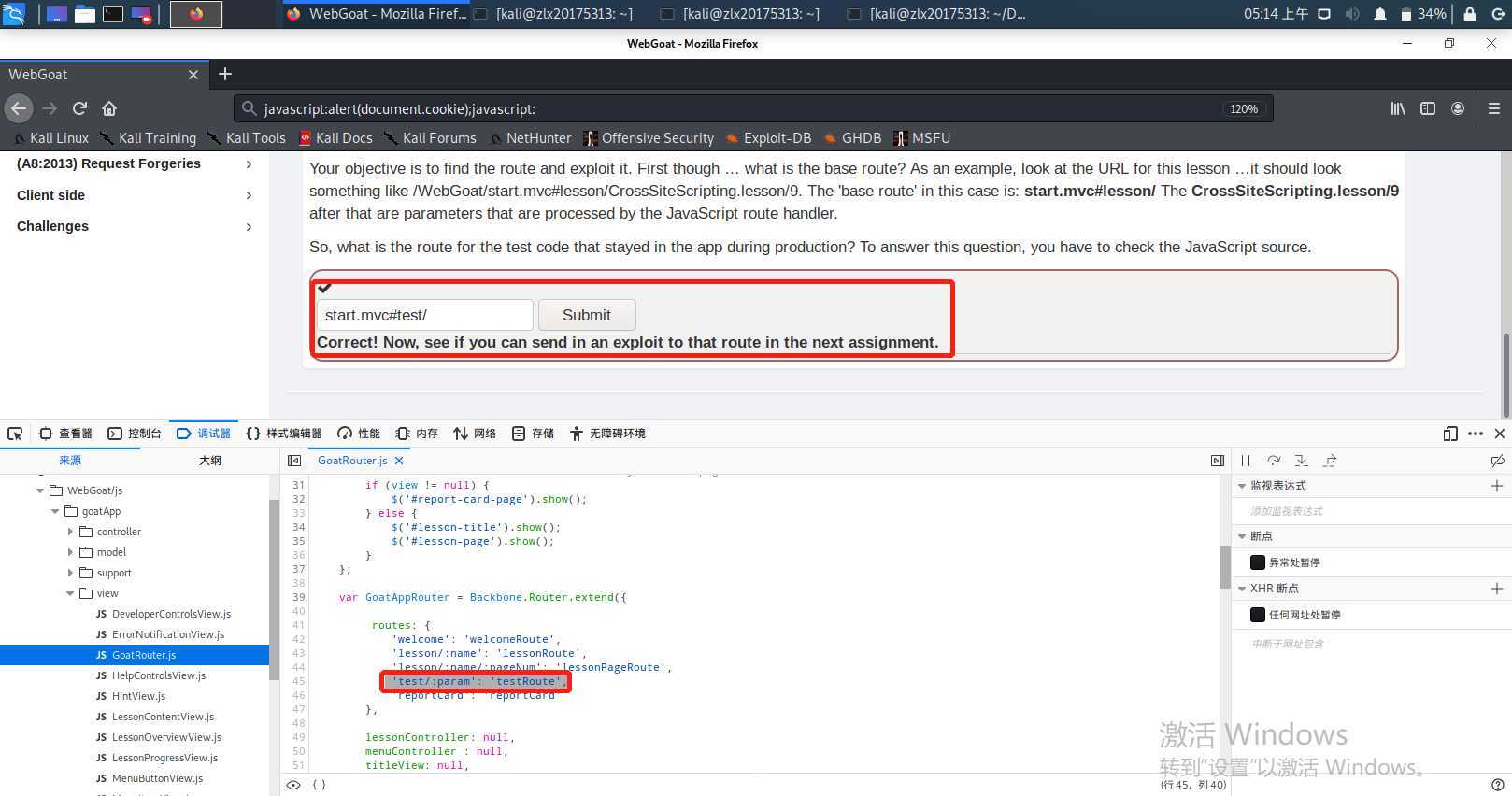Open HintView.js in the source tree

[138, 696]
